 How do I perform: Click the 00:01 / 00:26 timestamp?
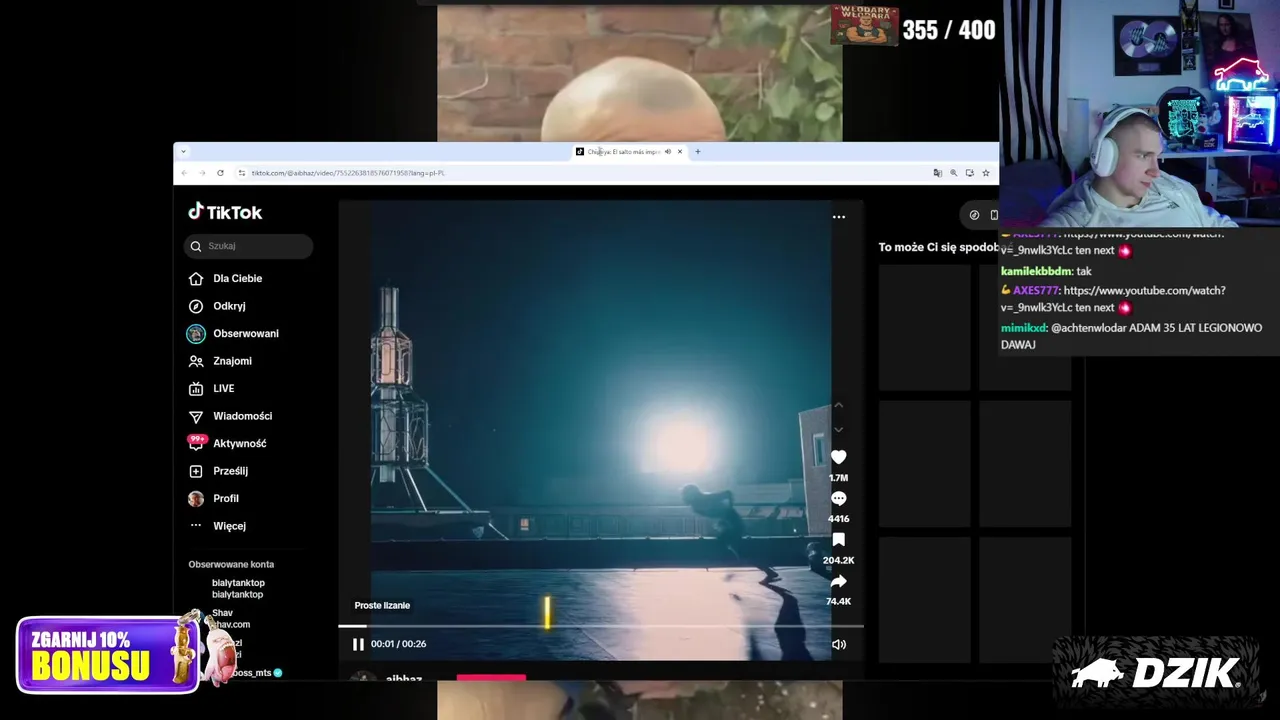(x=398, y=644)
